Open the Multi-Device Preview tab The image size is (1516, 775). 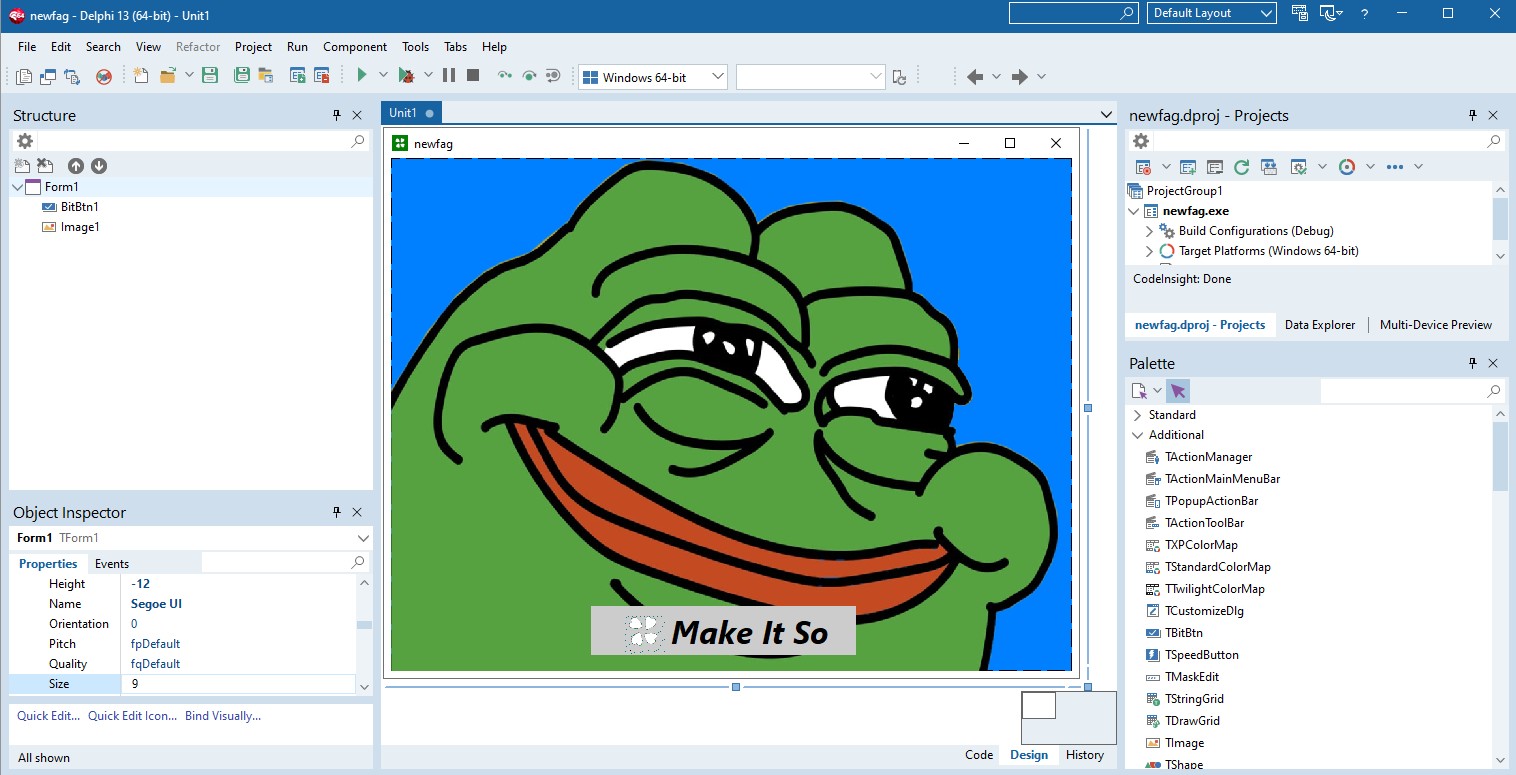coord(1436,325)
